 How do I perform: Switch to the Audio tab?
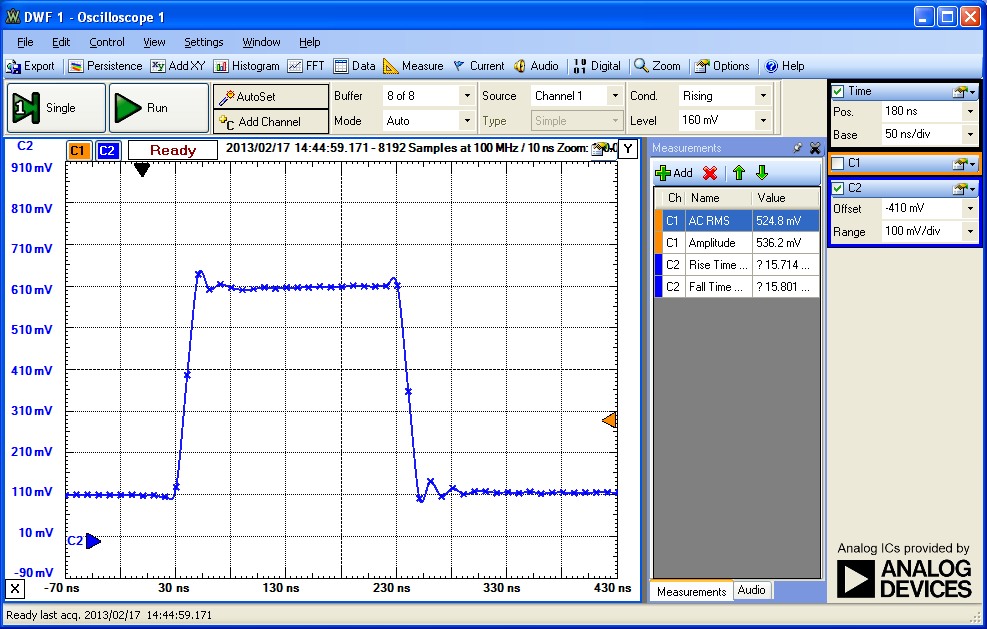click(751, 591)
